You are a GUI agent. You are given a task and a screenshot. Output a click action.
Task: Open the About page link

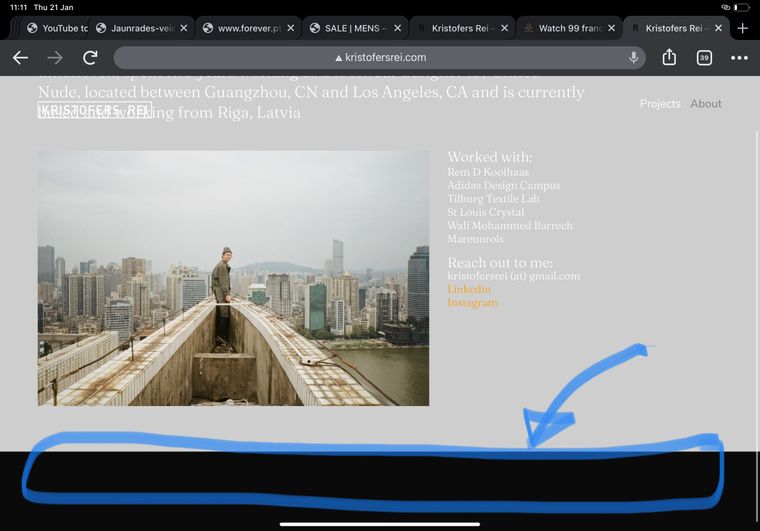(706, 104)
